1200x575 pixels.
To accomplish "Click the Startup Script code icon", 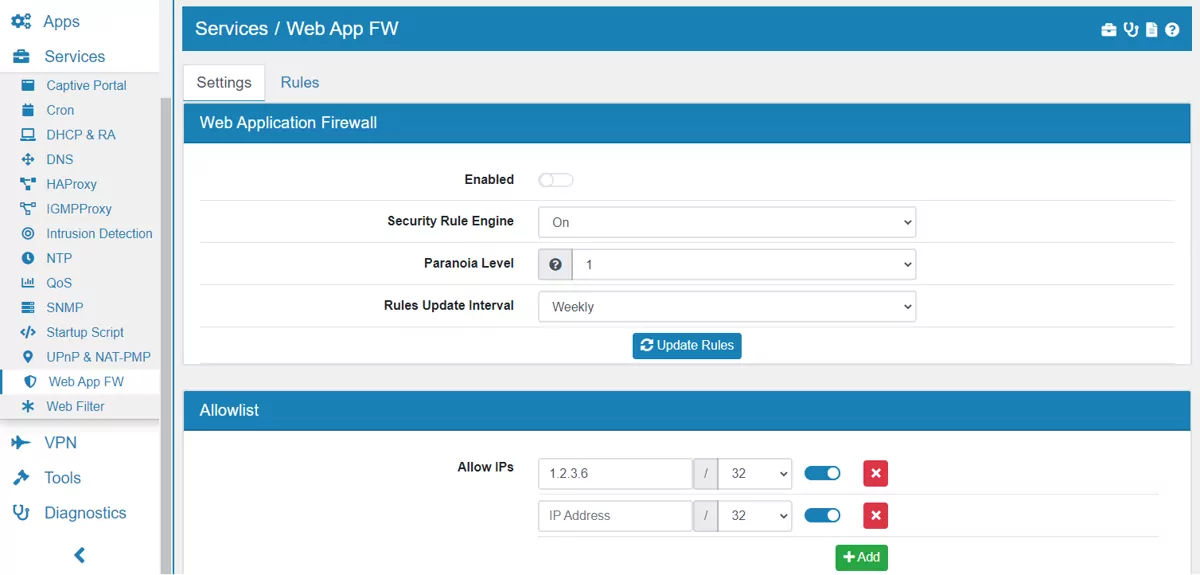I will [x=28, y=332].
